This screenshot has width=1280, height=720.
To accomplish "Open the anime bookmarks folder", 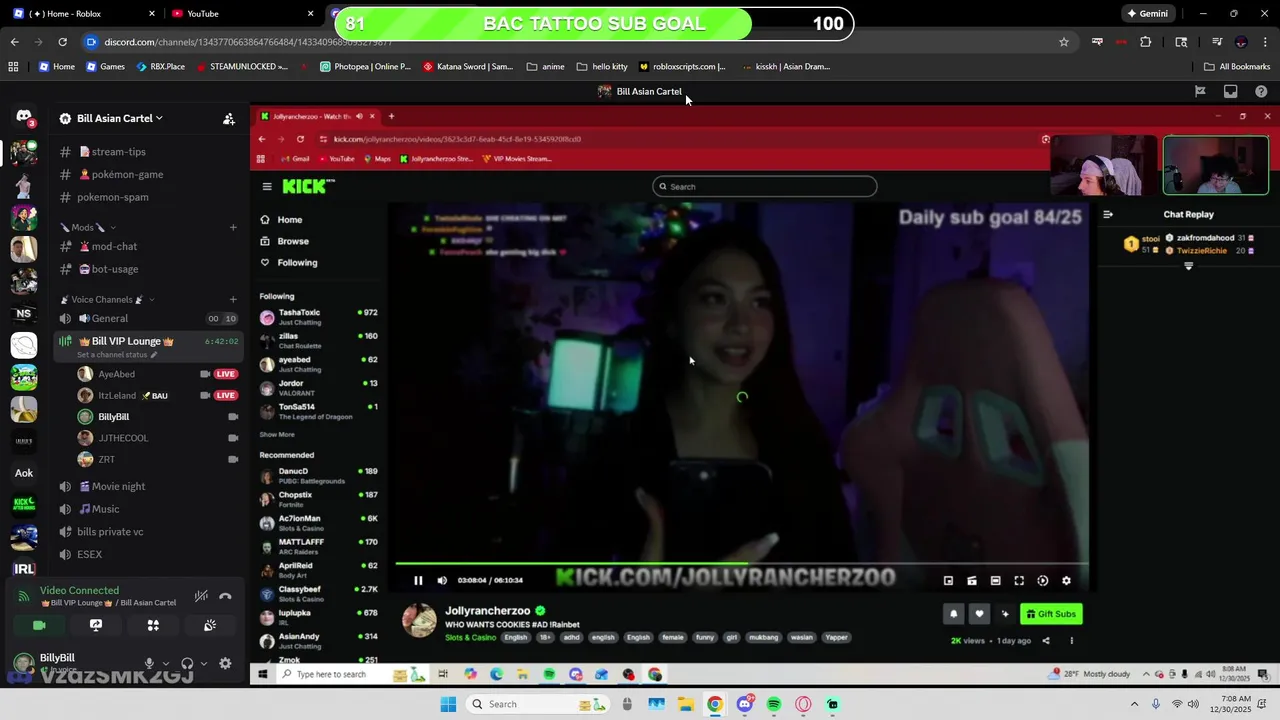I will point(545,67).
